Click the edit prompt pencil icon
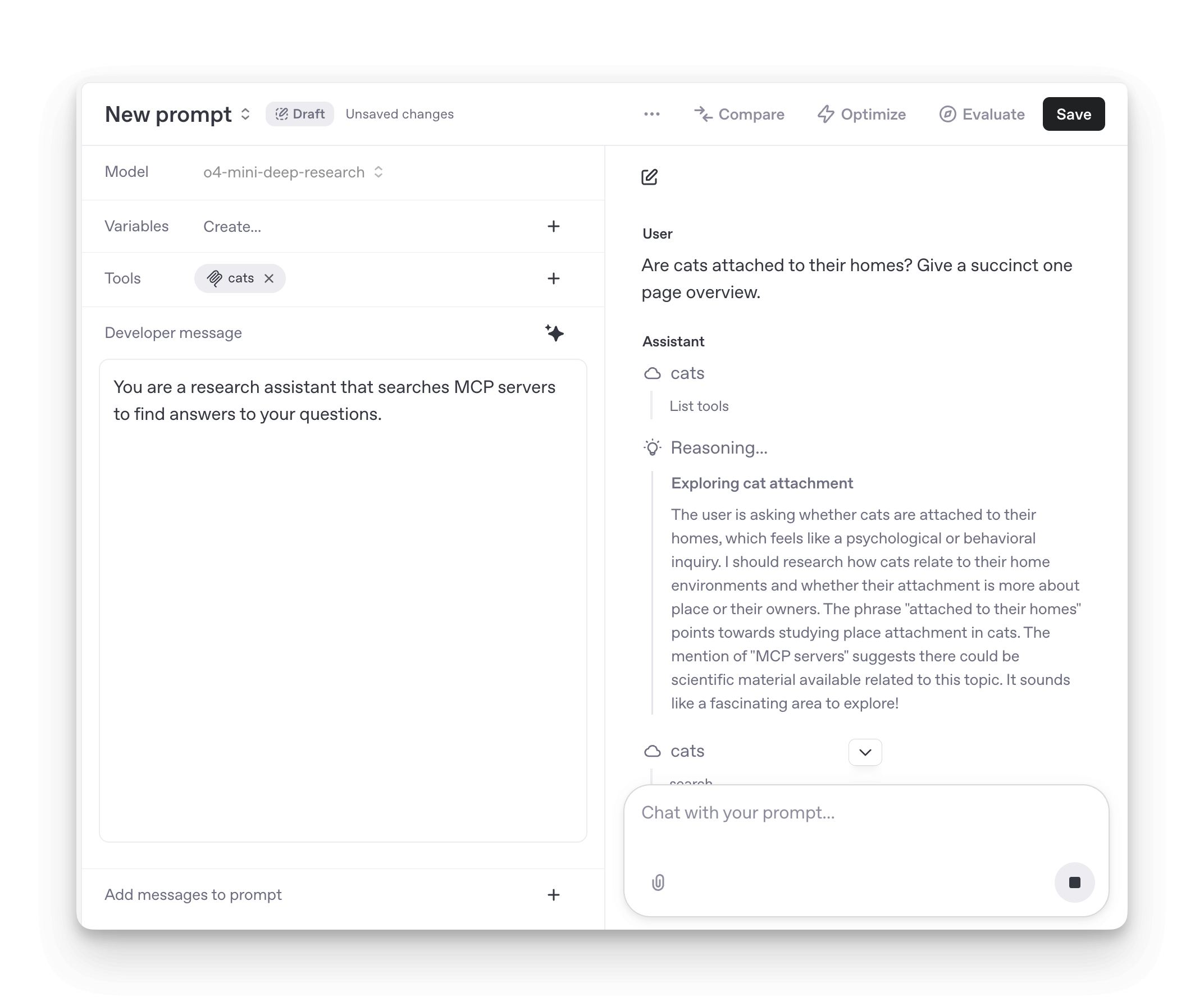 click(650, 178)
